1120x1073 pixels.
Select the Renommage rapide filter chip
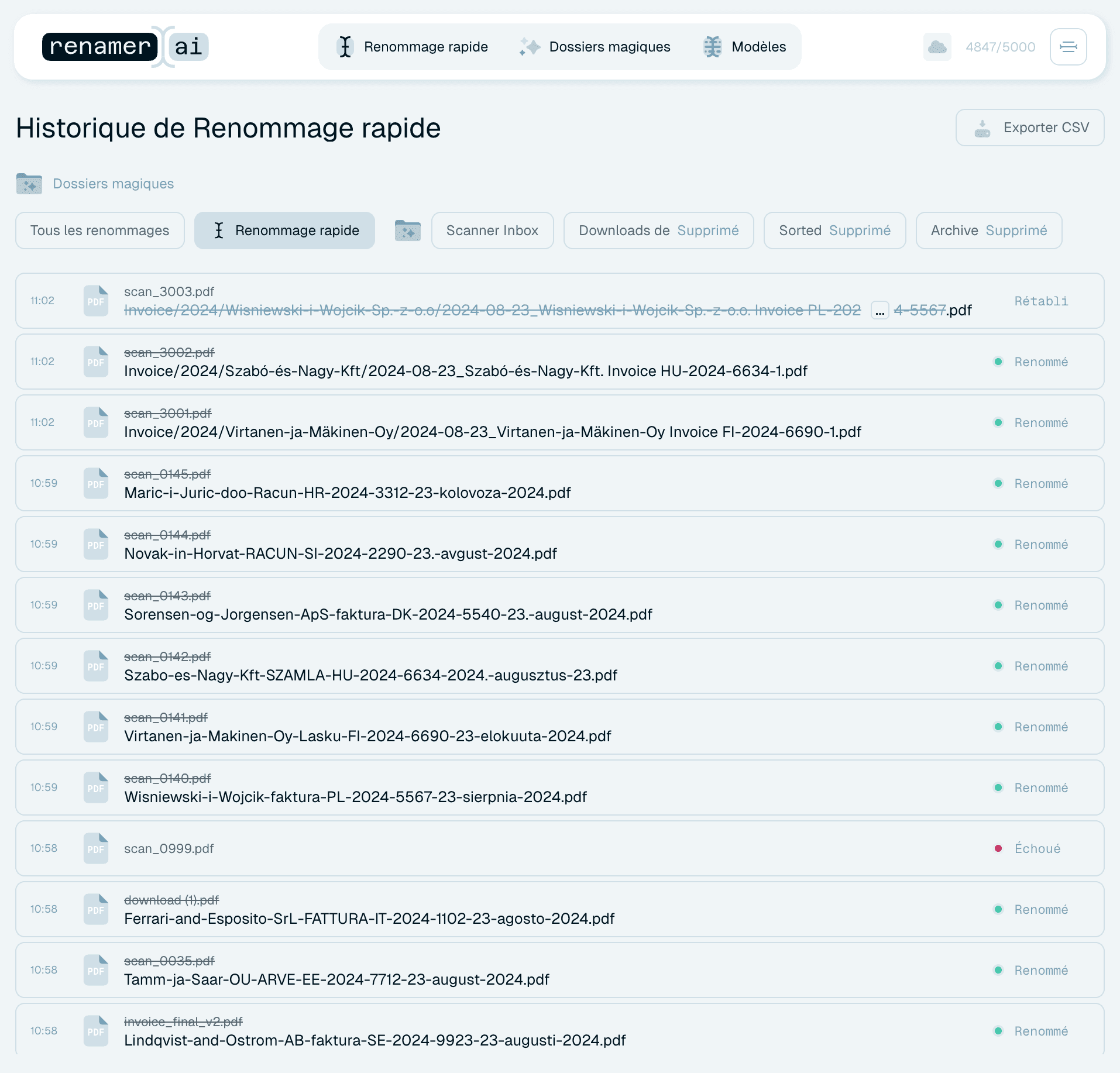pyautogui.click(x=284, y=231)
